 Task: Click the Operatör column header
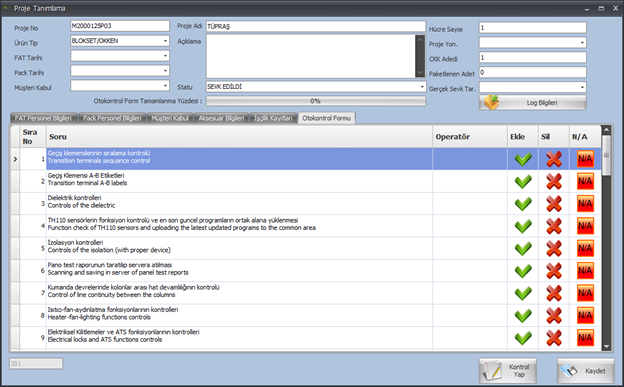coord(470,137)
